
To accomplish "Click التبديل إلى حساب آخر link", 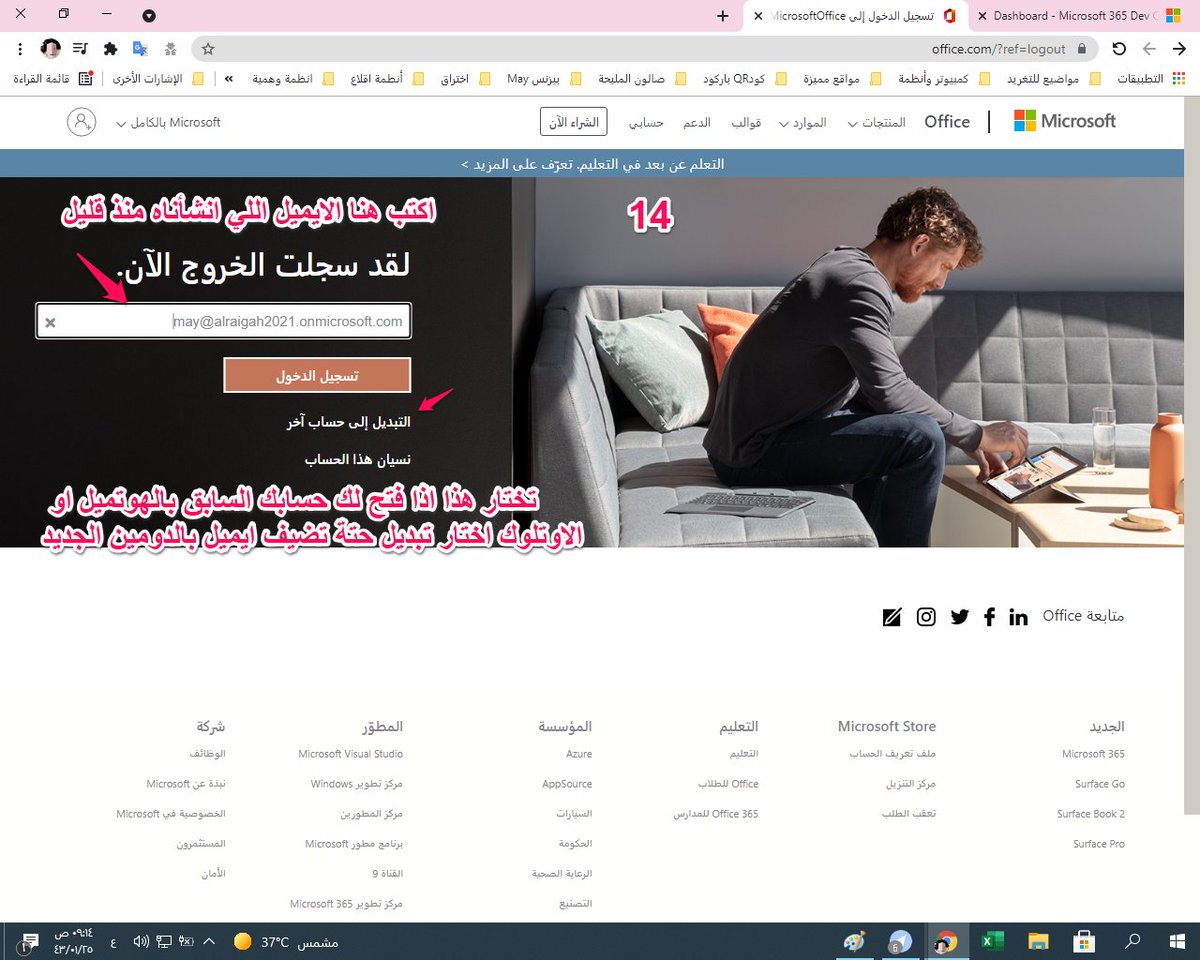I will tap(348, 422).
